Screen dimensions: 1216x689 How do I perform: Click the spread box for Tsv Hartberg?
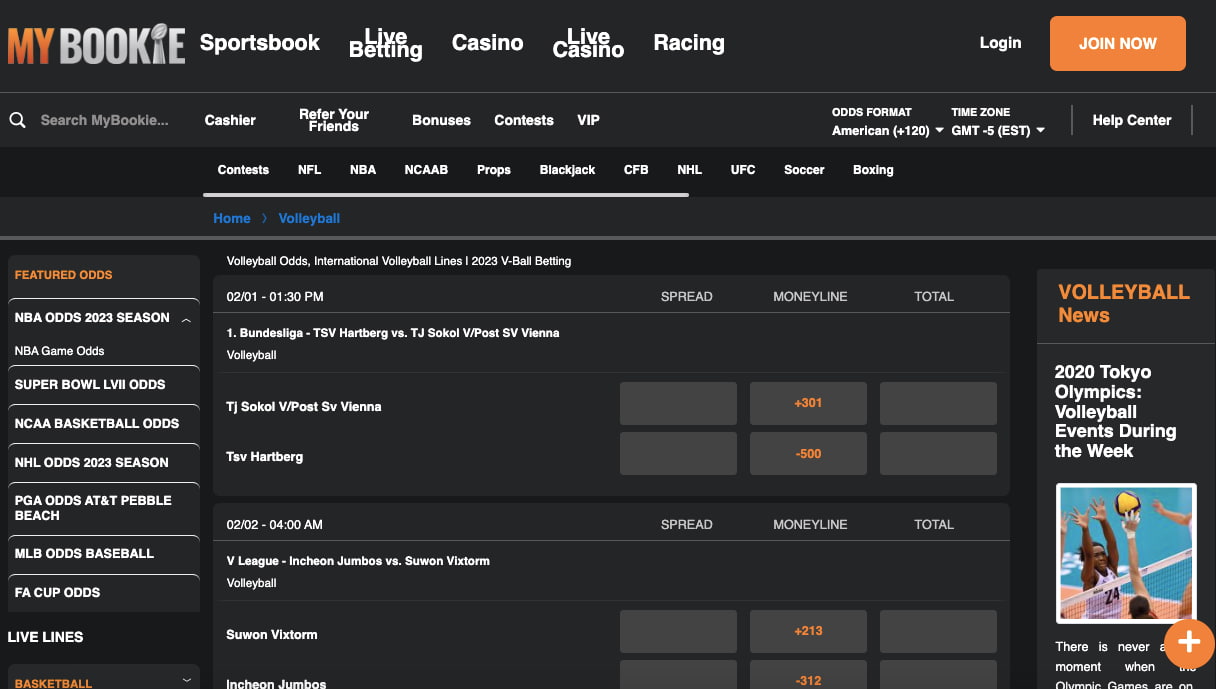coord(678,453)
